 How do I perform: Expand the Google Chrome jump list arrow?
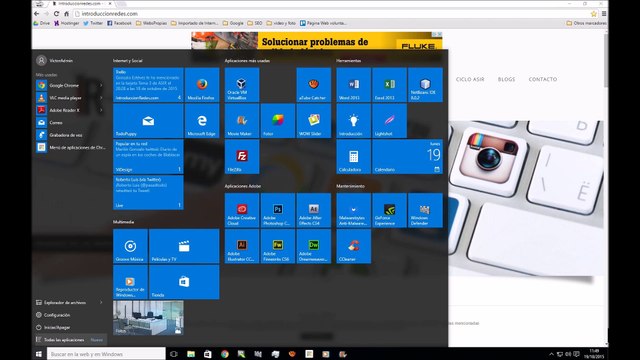pos(101,85)
